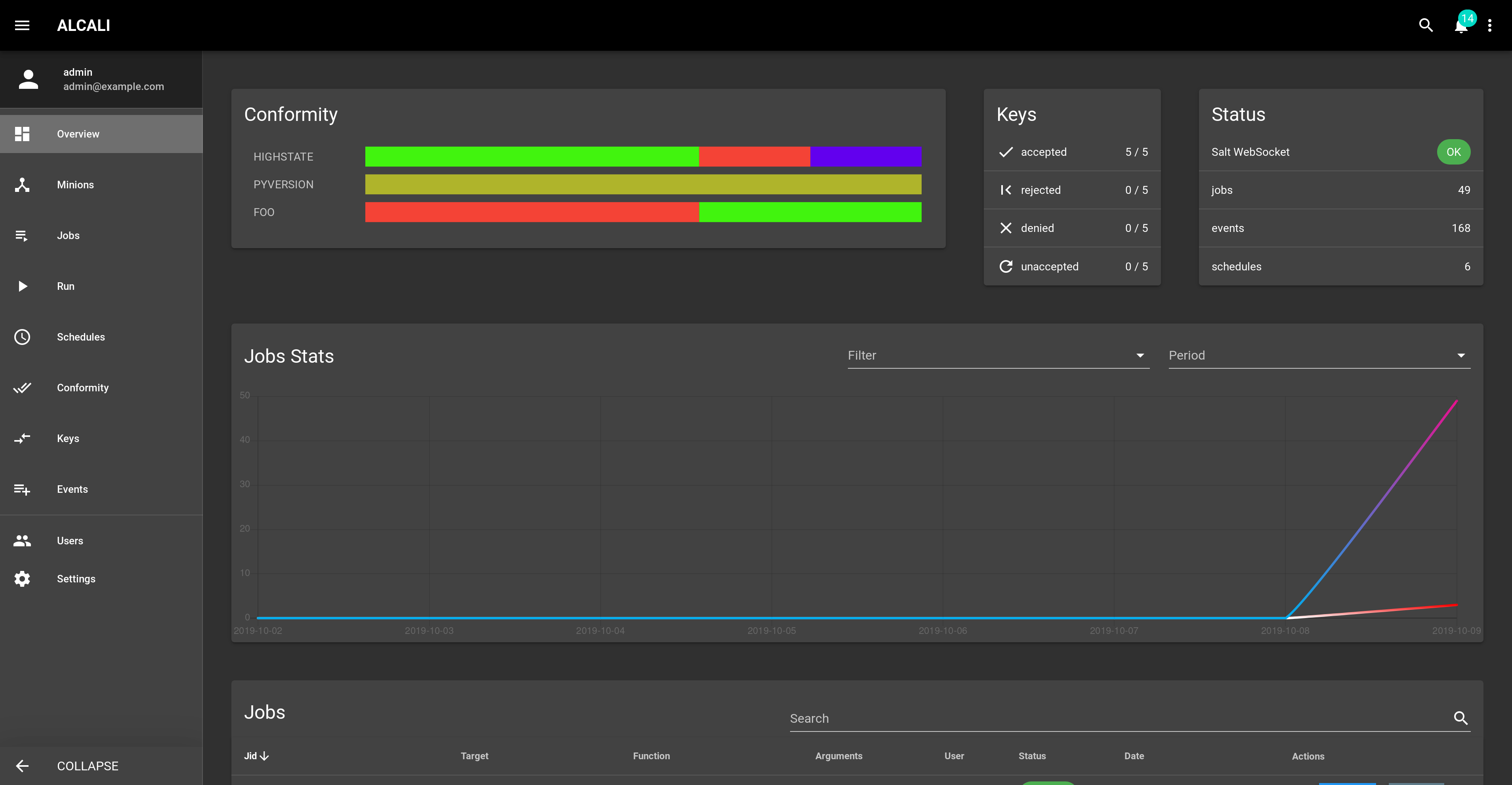
Task: Click the Schedules clock icon
Action: click(22, 337)
